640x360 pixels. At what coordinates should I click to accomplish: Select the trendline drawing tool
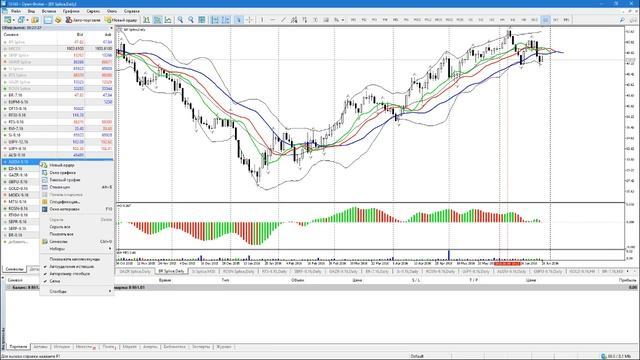[283, 20]
